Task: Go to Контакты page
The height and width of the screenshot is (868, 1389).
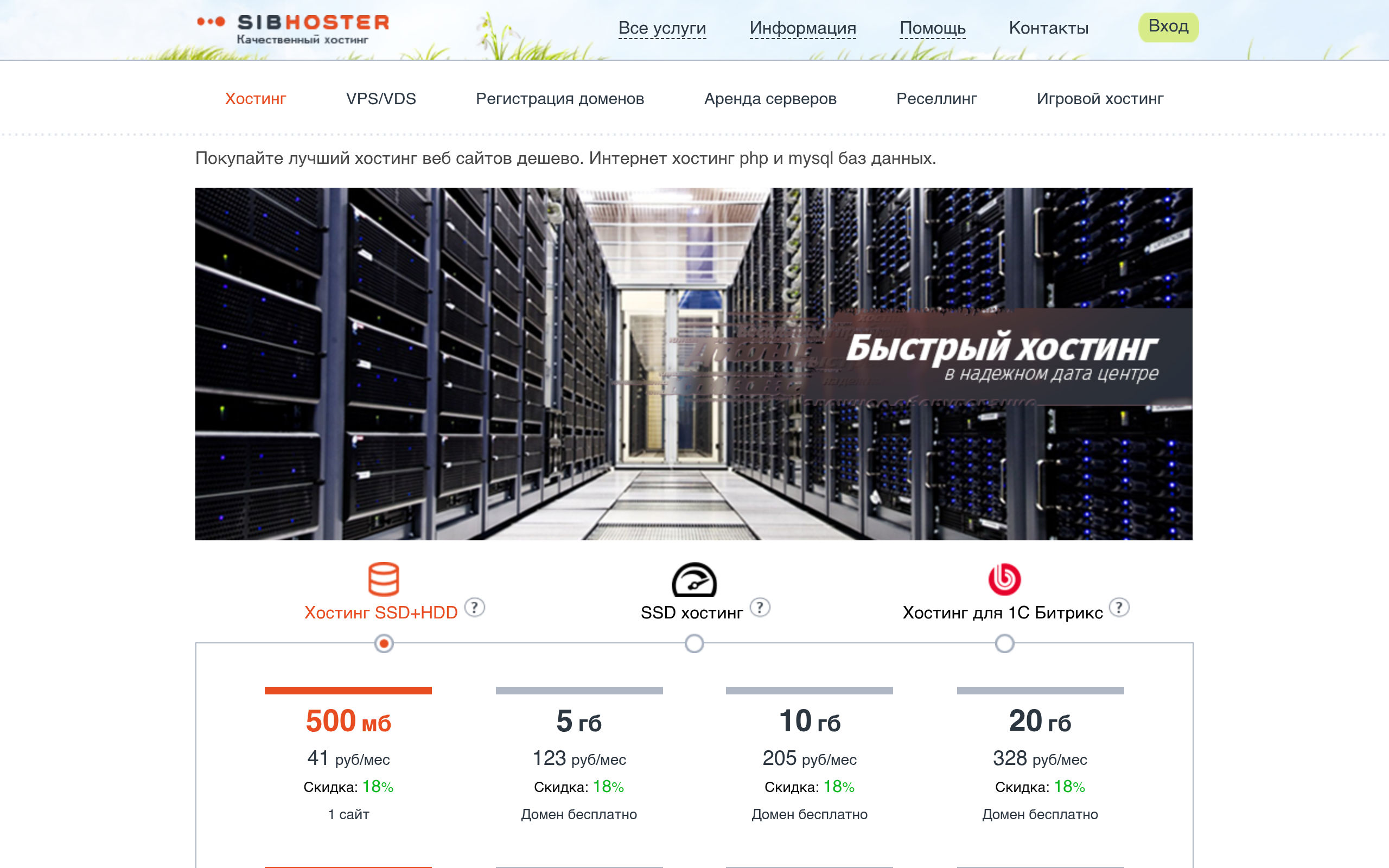Action: pos(1049,28)
